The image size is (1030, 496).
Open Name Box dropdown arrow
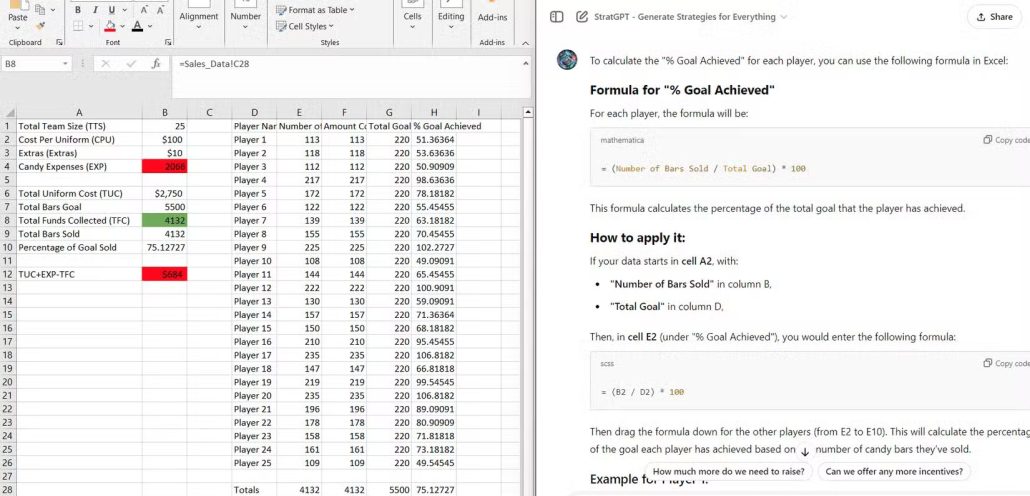coord(65,64)
